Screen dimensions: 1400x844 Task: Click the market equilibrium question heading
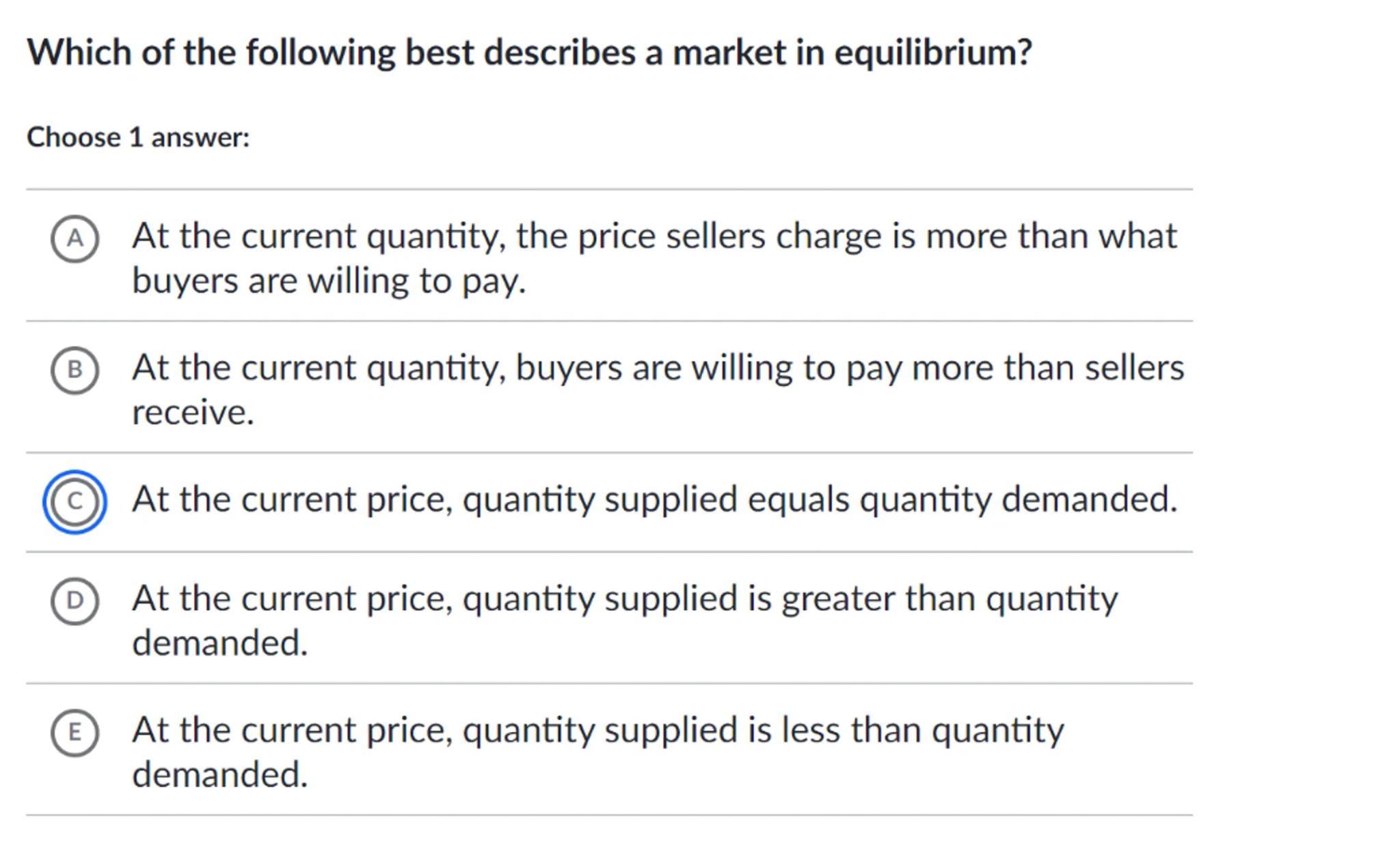click(528, 53)
